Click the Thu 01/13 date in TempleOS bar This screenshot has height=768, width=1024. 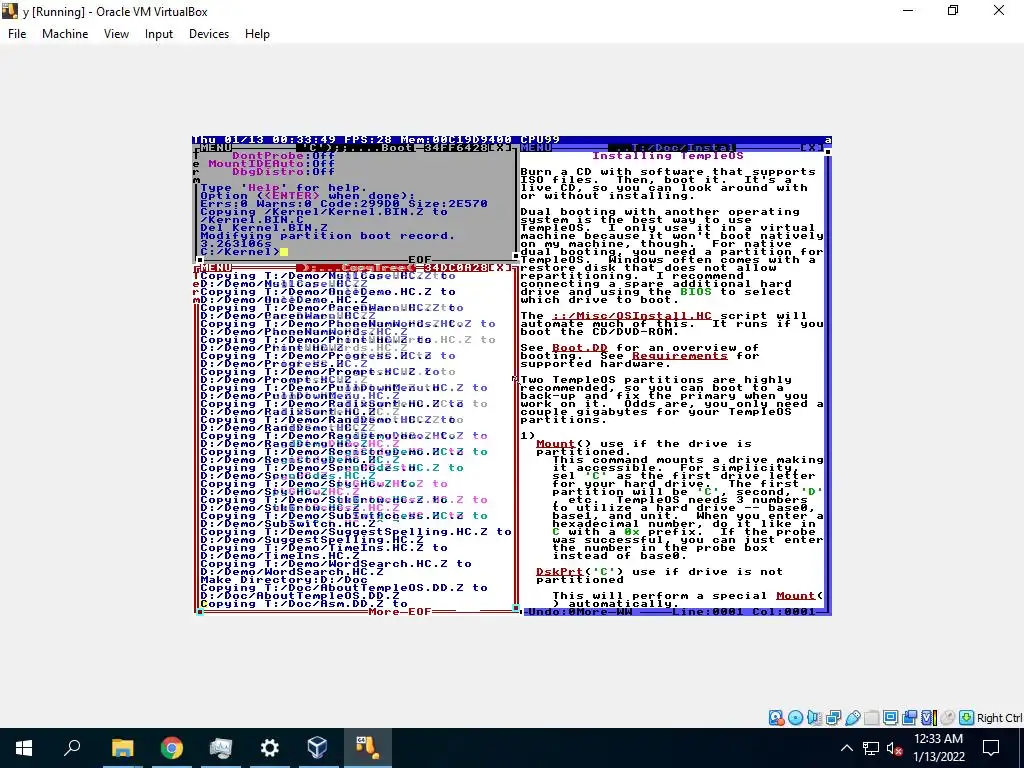pyautogui.click(x=228, y=140)
